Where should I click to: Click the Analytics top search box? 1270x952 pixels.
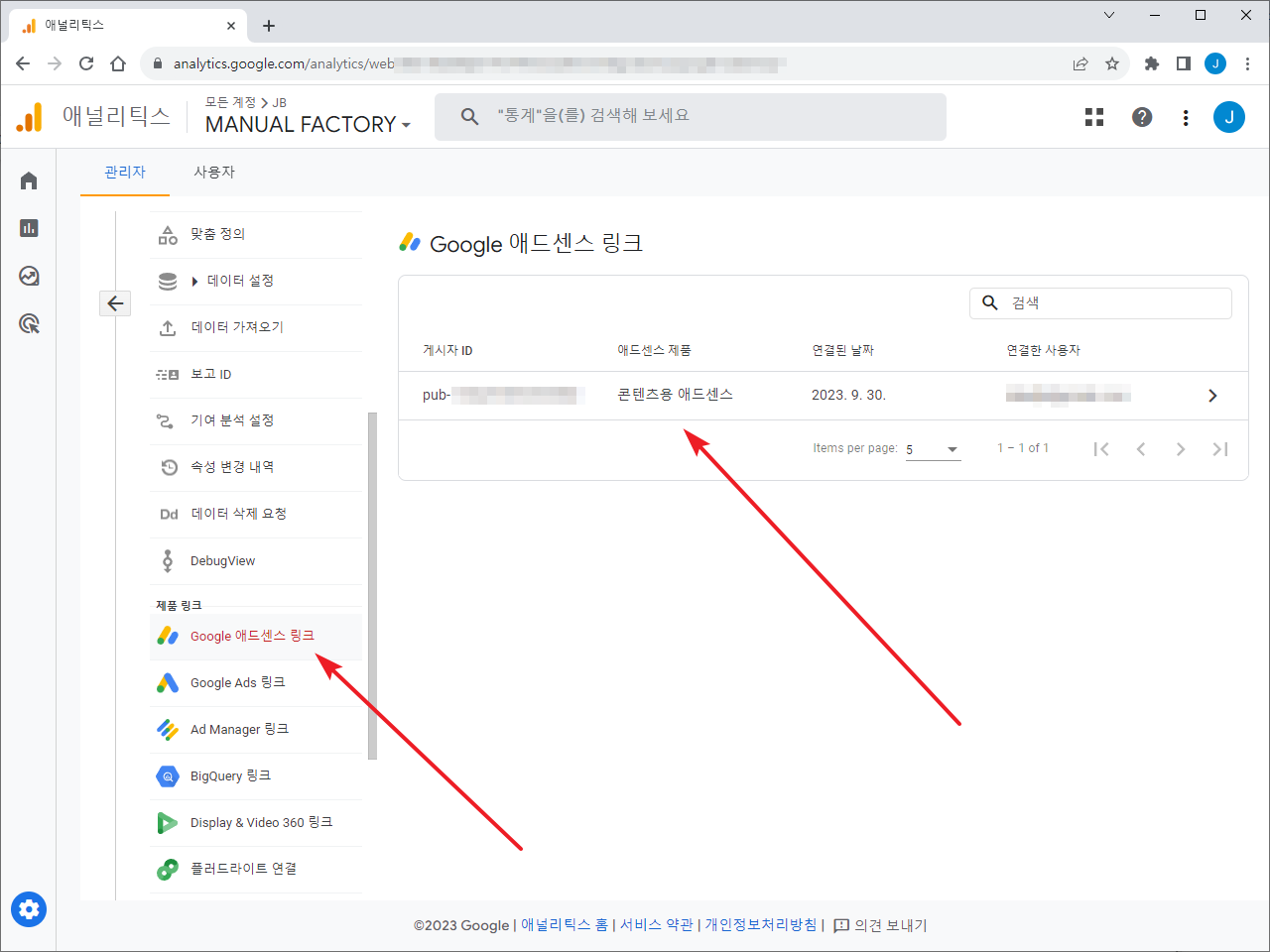pyautogui.click(x=691, y=117)
